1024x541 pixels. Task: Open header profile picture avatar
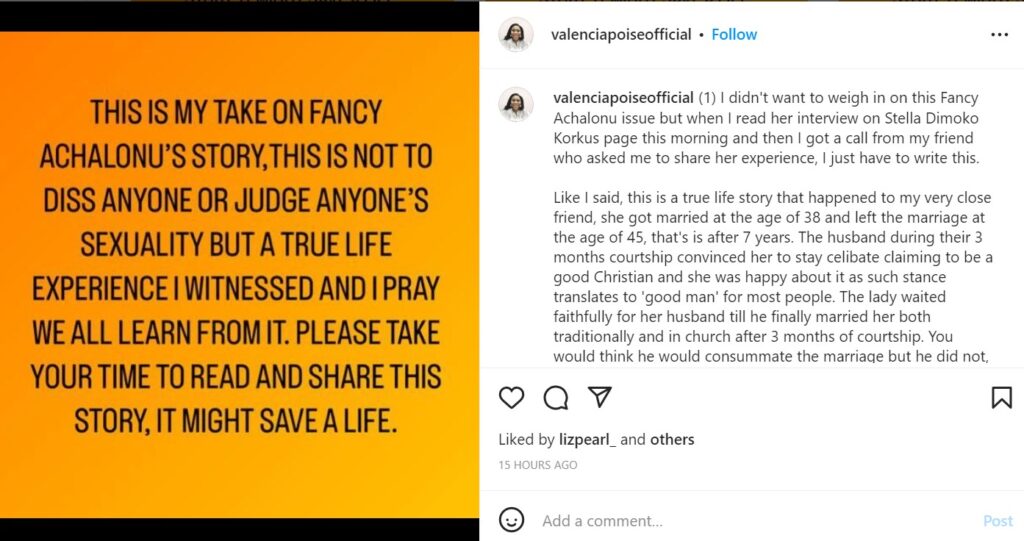click(x=516, y=34)
